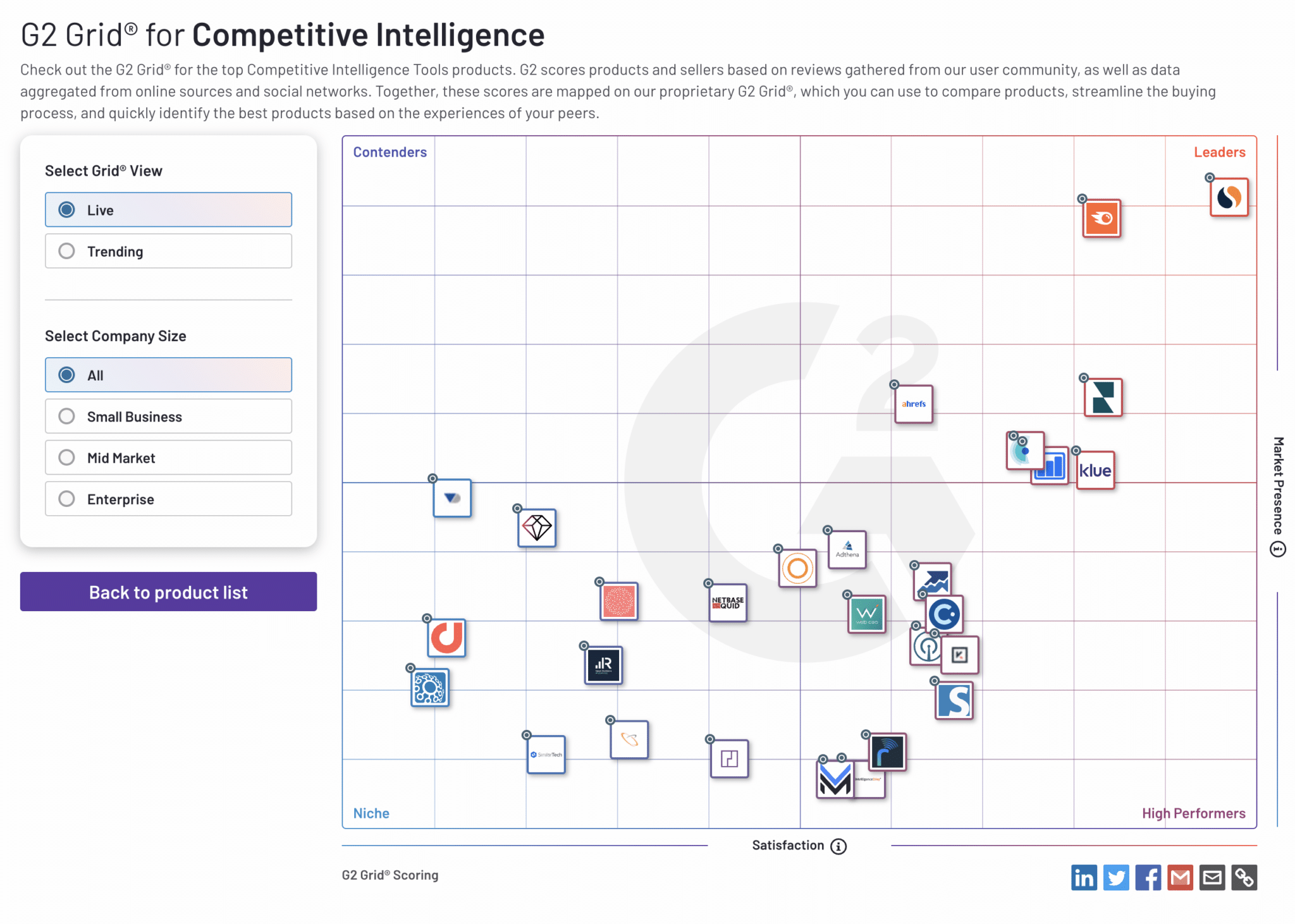Click the Klue logo in High Performers area
This screenshot has width=1295, height=924.
1096,470
